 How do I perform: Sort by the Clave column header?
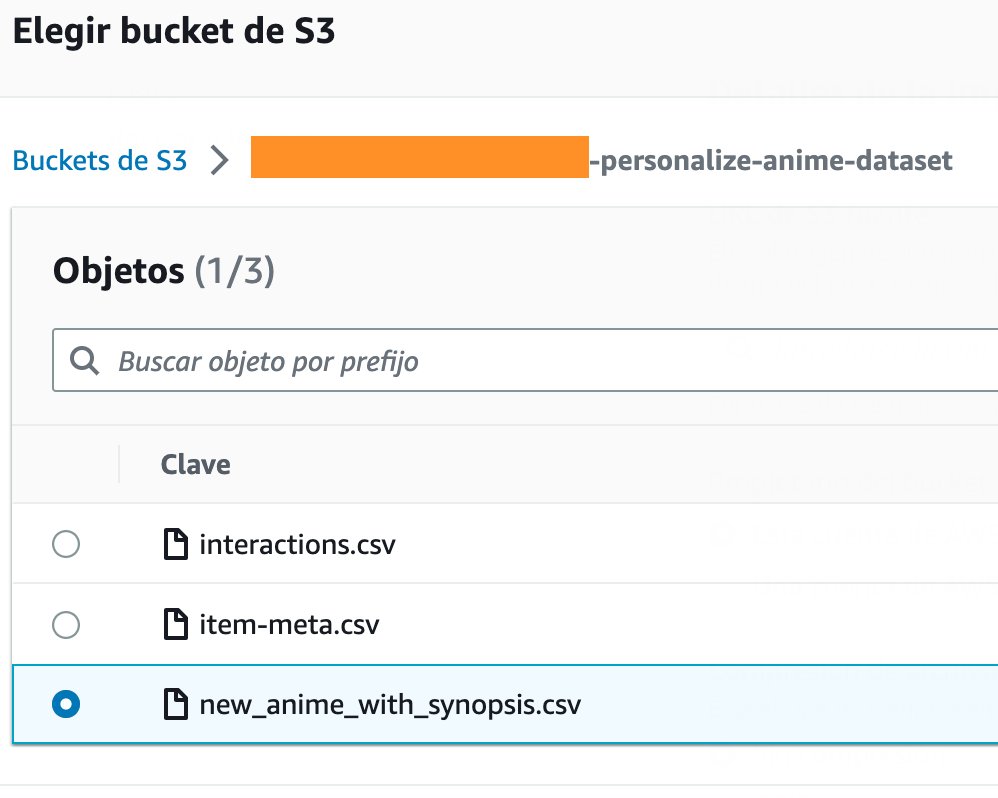195,465
